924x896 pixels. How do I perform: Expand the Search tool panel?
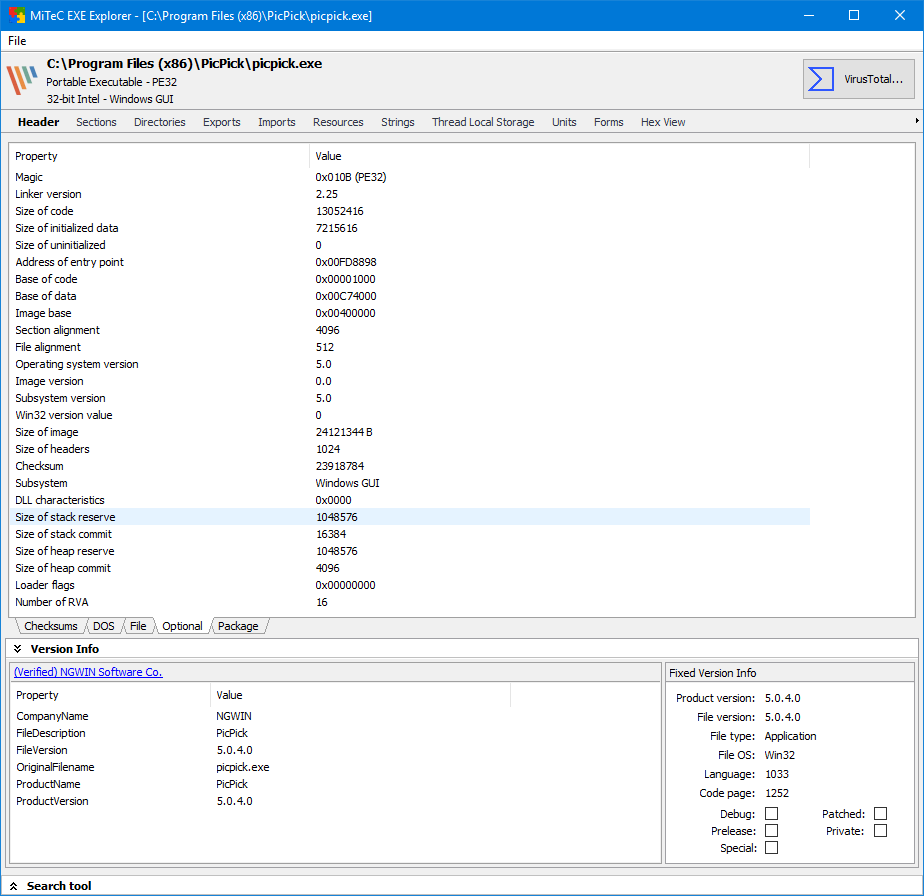[14, 886]
